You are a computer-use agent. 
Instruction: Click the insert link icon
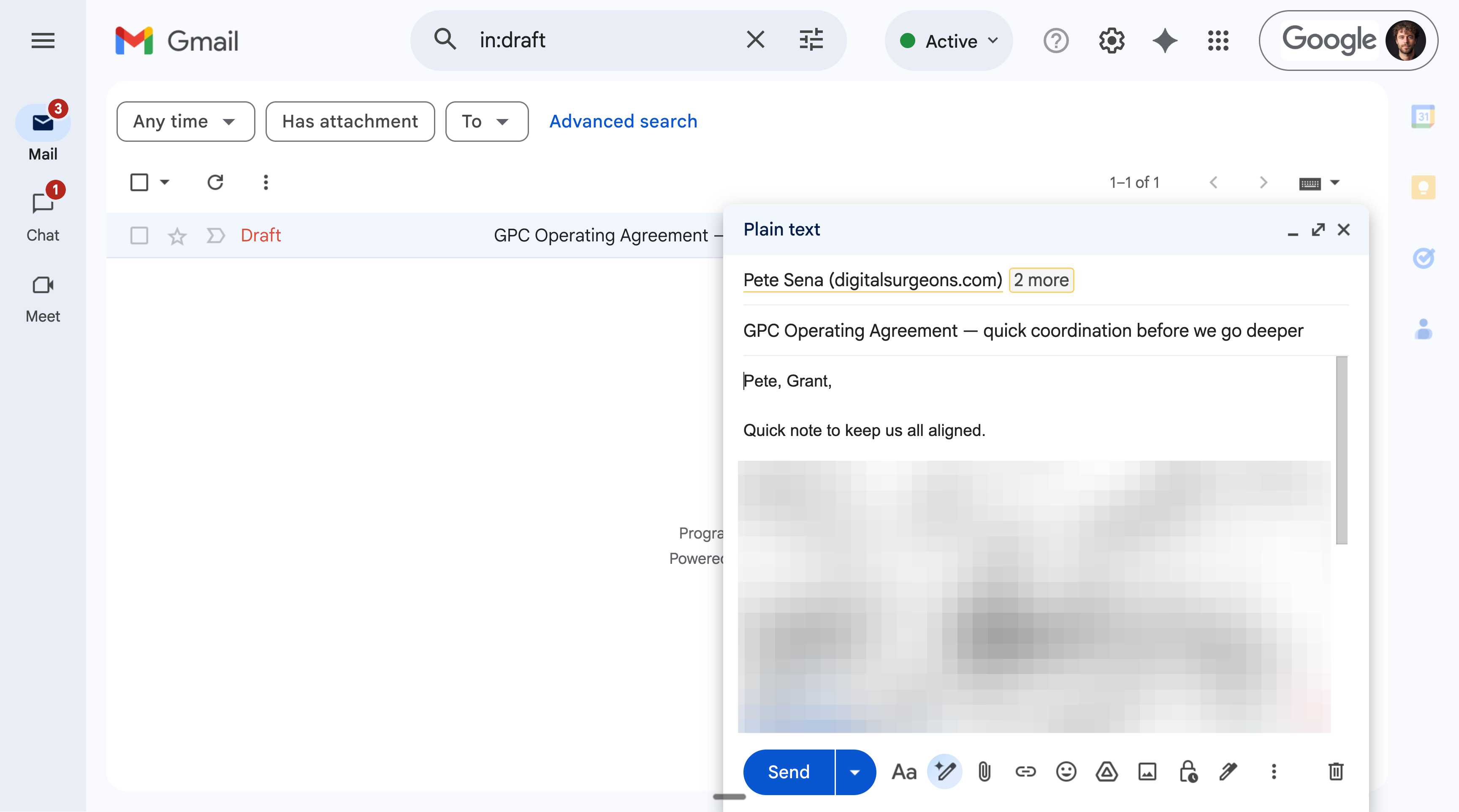(x=1025, y=772)
